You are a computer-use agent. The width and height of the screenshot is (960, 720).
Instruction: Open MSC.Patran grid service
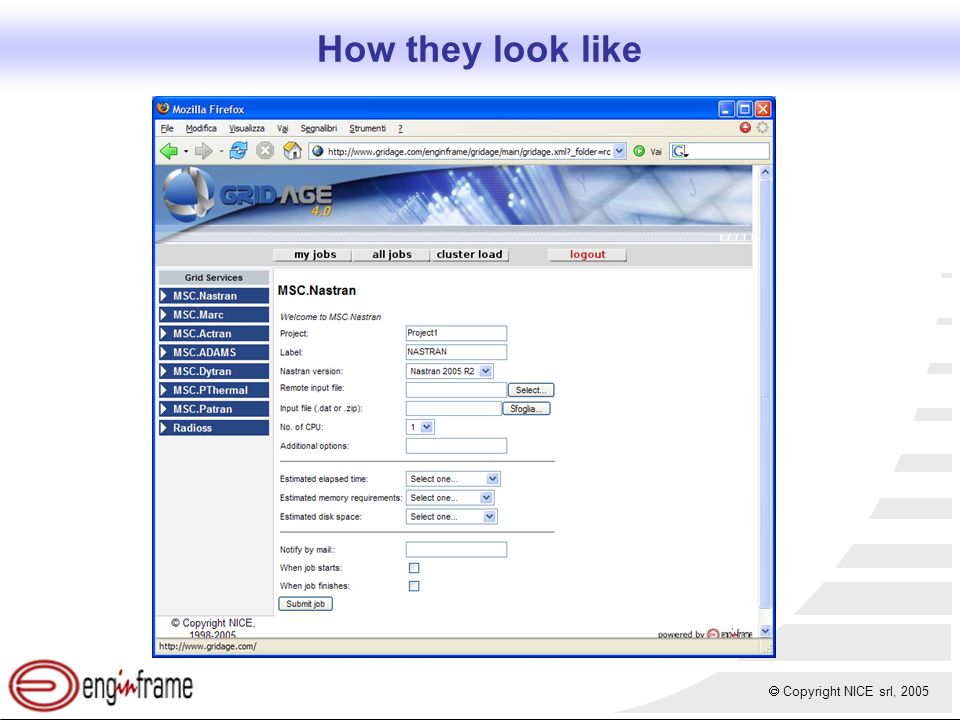pyautogui.click(x=214, y=409)
